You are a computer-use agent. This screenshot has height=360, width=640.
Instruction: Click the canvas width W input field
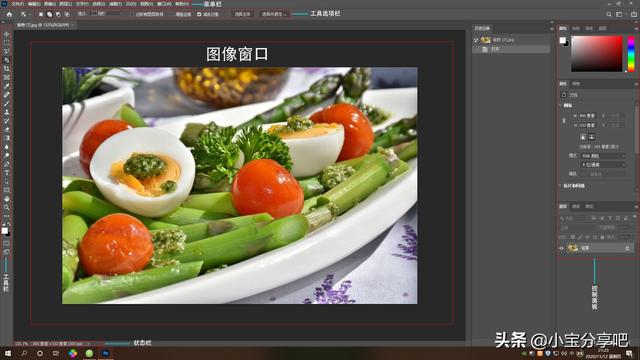(x=588, y=116)
